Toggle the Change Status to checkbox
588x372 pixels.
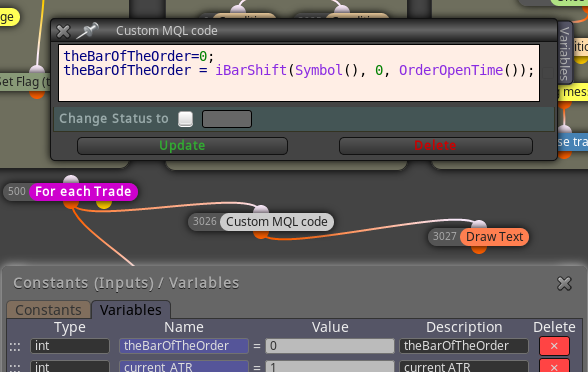[x=185, y=119]
